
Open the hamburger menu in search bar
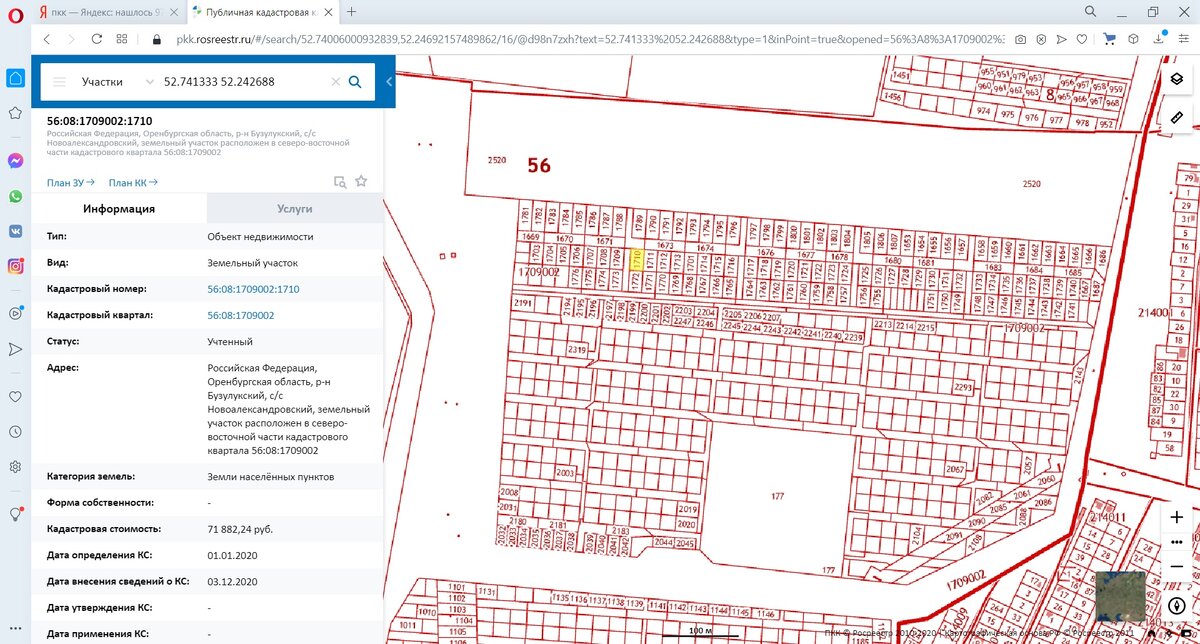(x=59, y=82)
